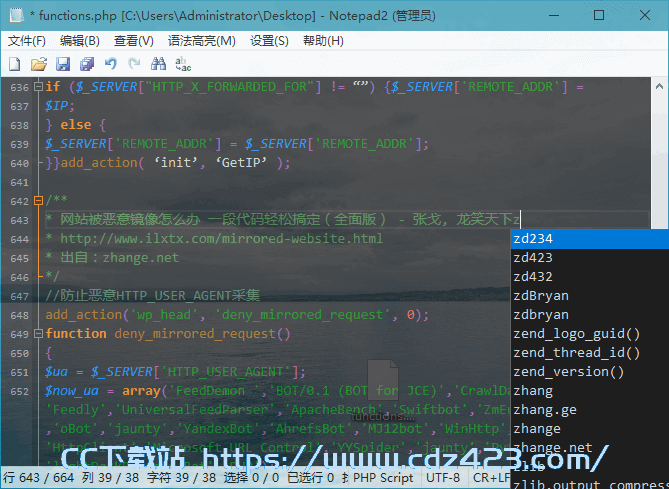
Task: Select the zhang.ge suggestion
Action: coord(590,410)
